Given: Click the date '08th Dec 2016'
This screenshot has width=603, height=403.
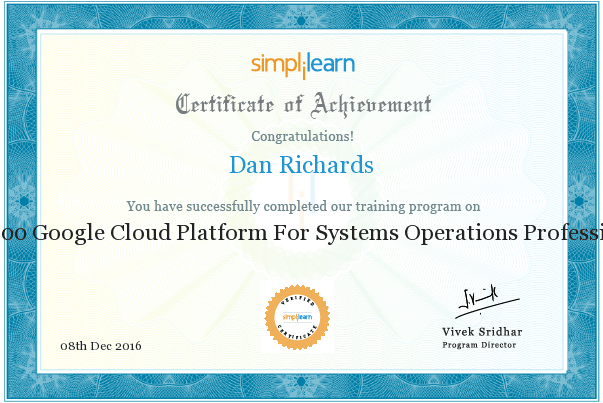Looking at the screenshot, I should coord(101,346).
